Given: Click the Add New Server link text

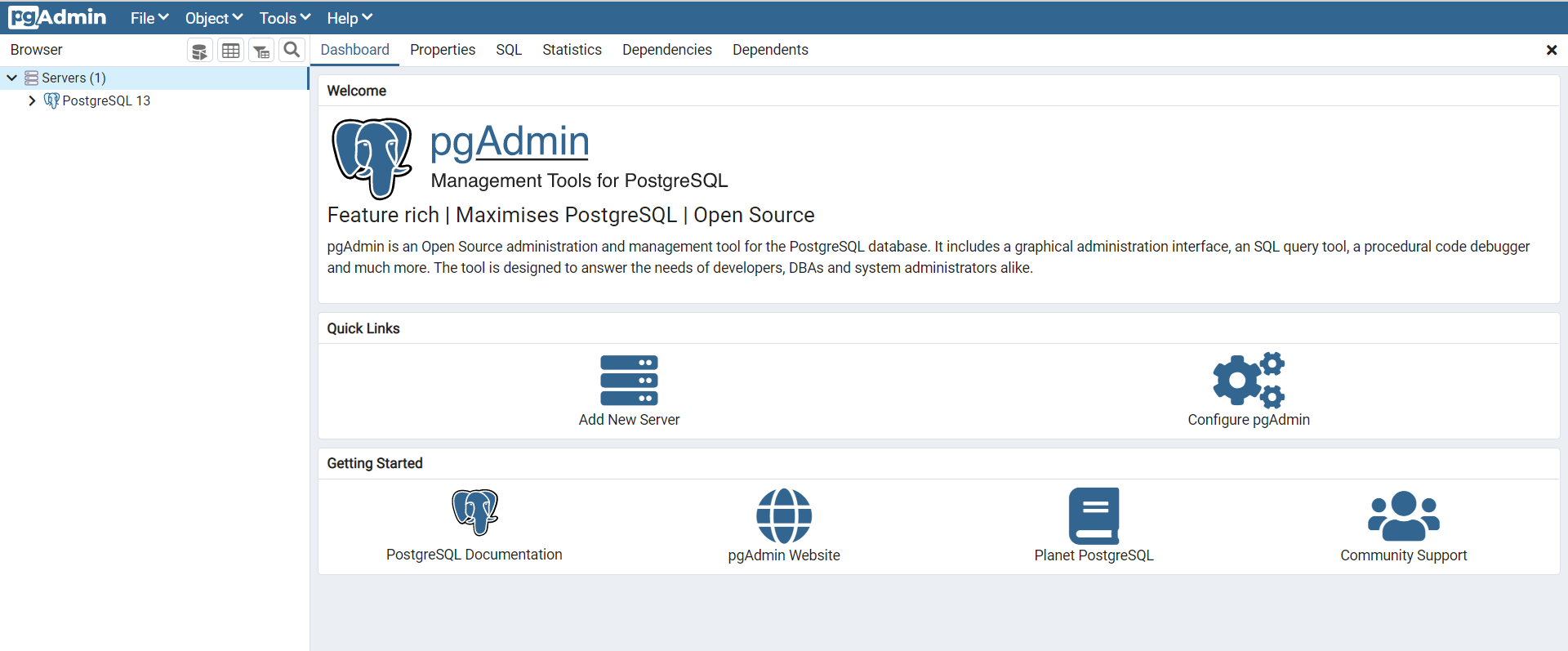Looking at the screenshot, I should click(629, 420).
